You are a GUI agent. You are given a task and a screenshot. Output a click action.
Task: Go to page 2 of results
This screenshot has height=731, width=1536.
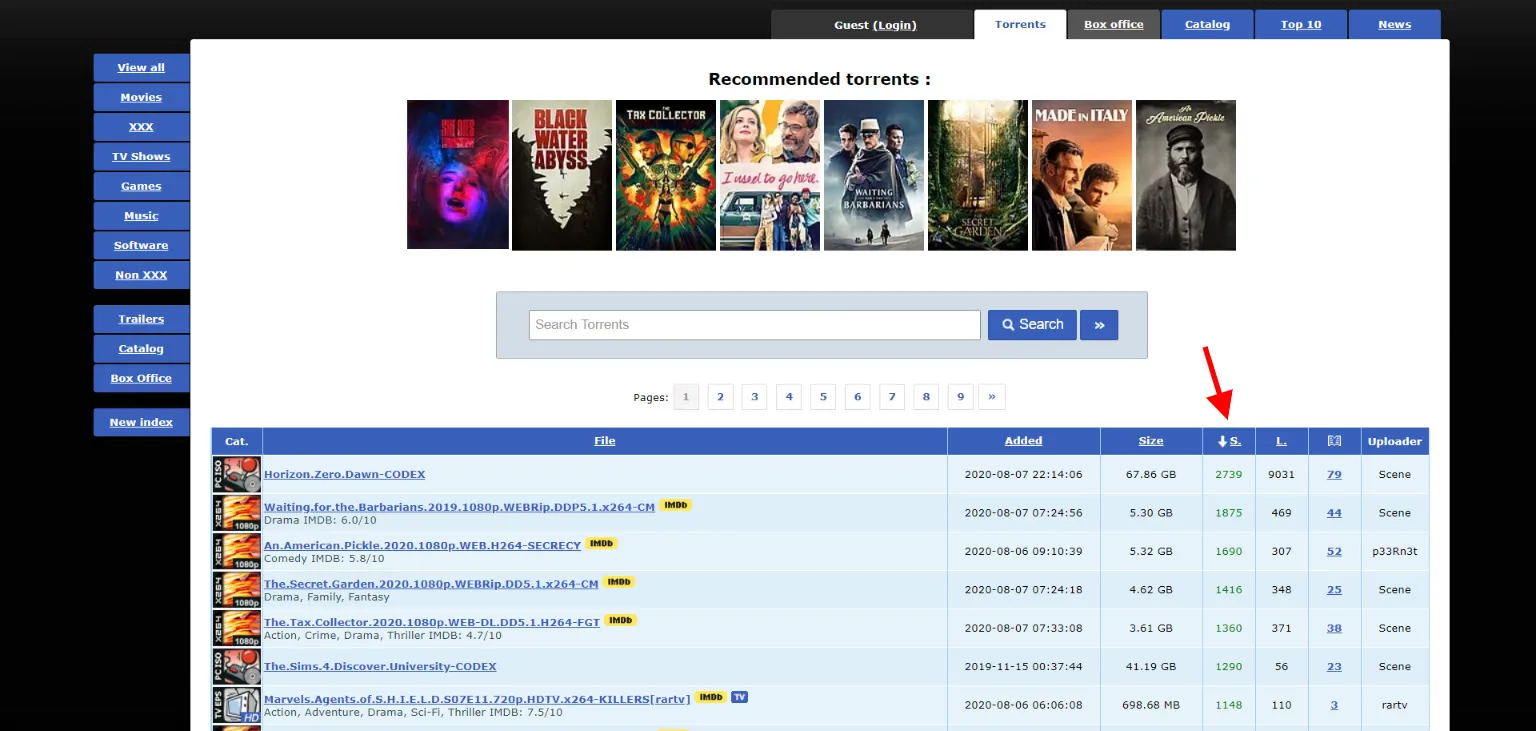pyautogui.click(x=720, y=397)
